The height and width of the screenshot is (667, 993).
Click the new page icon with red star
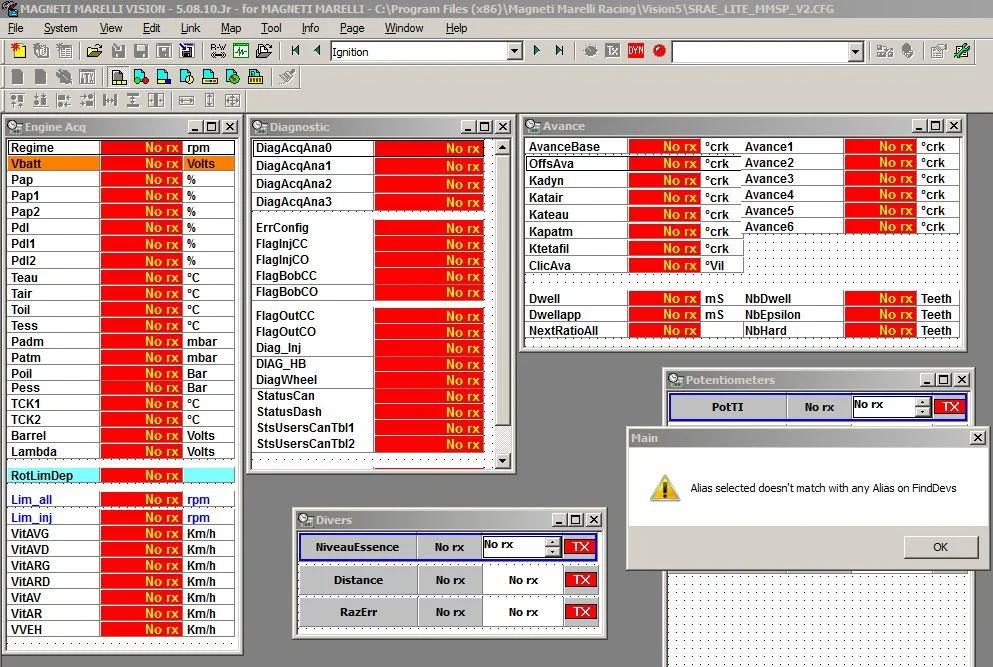18,51
